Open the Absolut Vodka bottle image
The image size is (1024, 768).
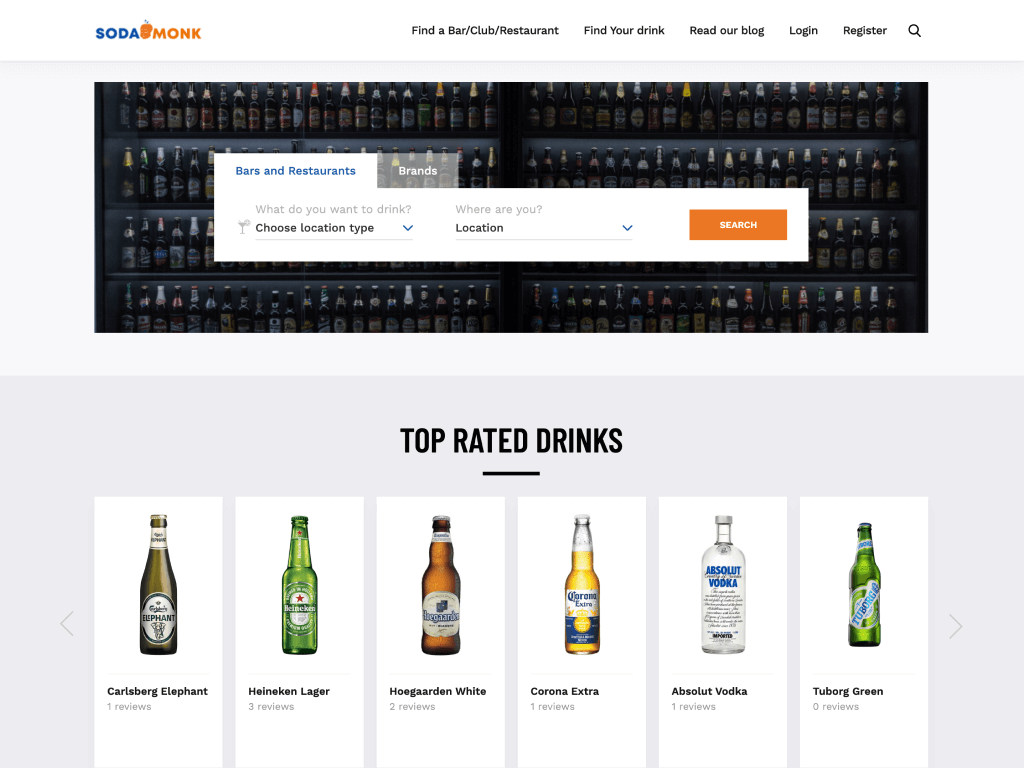pos(723,584)
